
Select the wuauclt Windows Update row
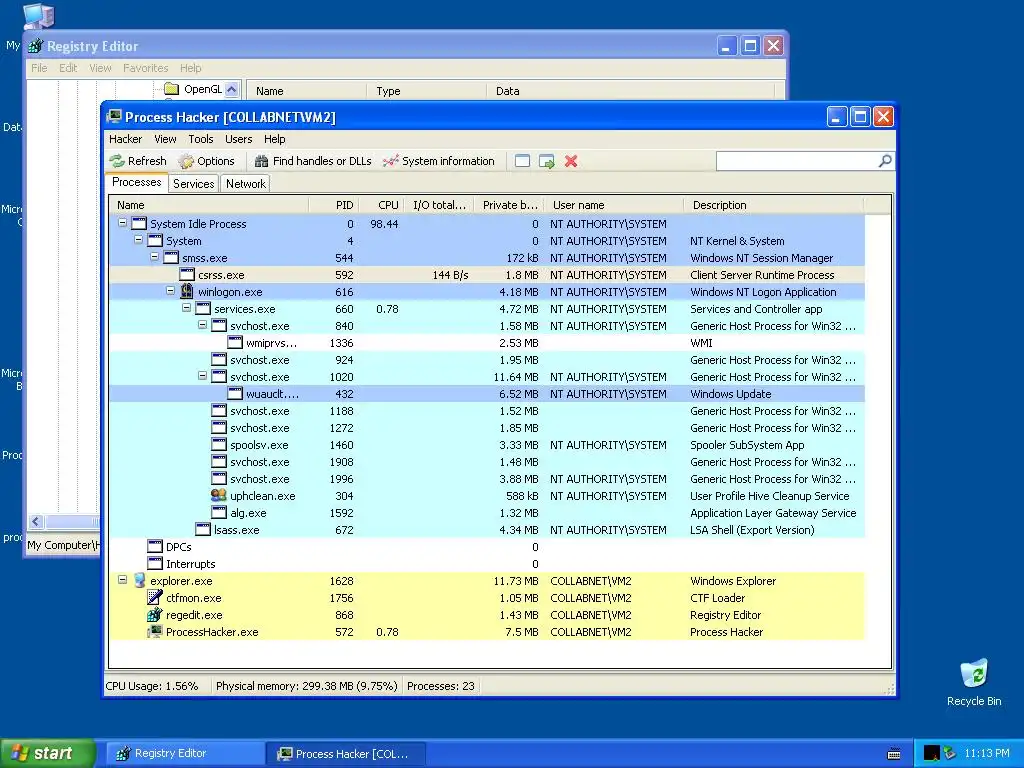pos(487,394)
